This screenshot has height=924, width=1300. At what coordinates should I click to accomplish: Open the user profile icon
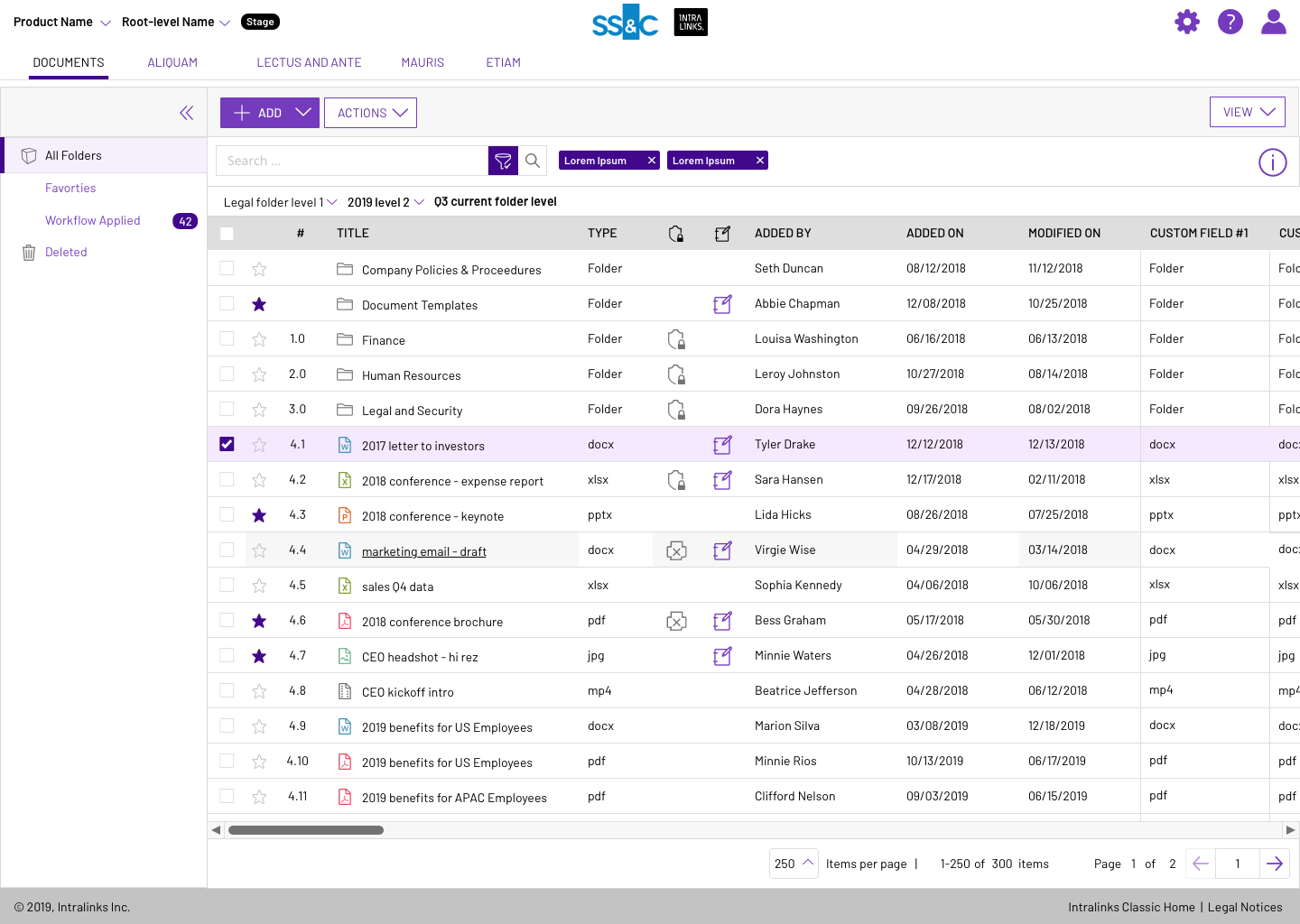pyautogui.click(x=1274, y=22)
